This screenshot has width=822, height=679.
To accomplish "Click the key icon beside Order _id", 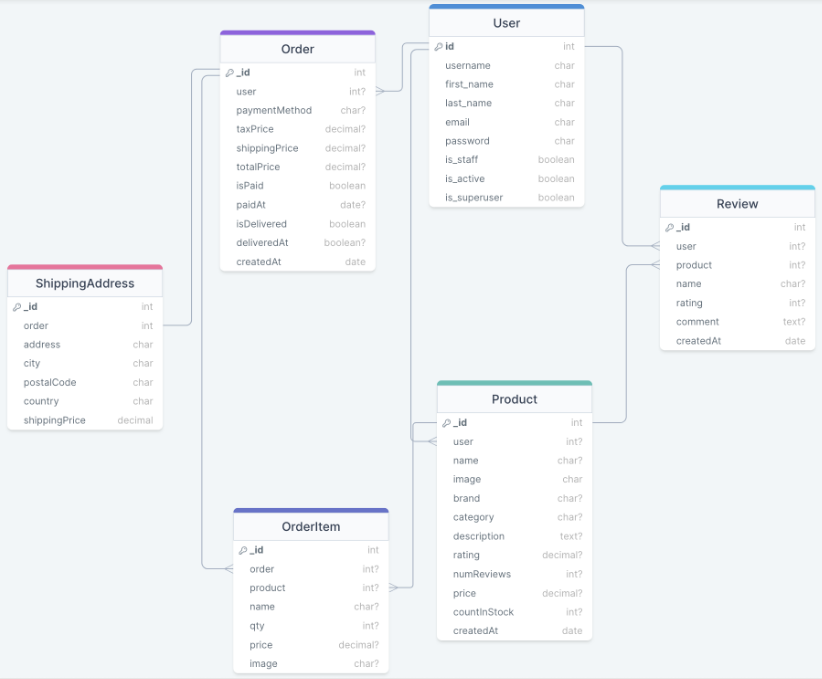I will (x=229, y=73).
